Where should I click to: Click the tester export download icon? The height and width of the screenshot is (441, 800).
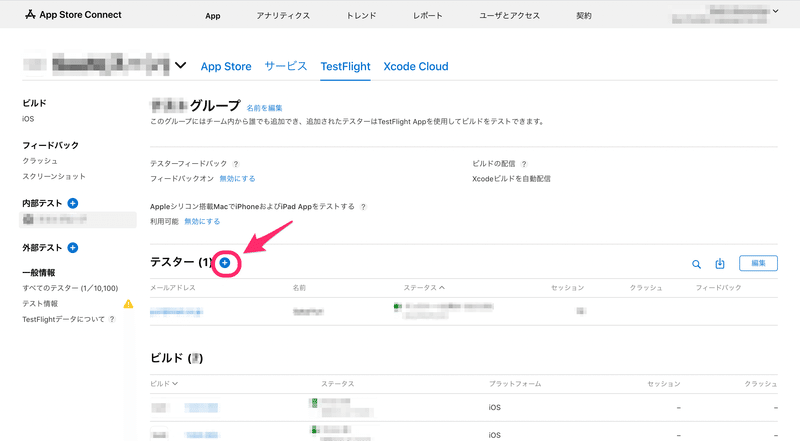719,263
